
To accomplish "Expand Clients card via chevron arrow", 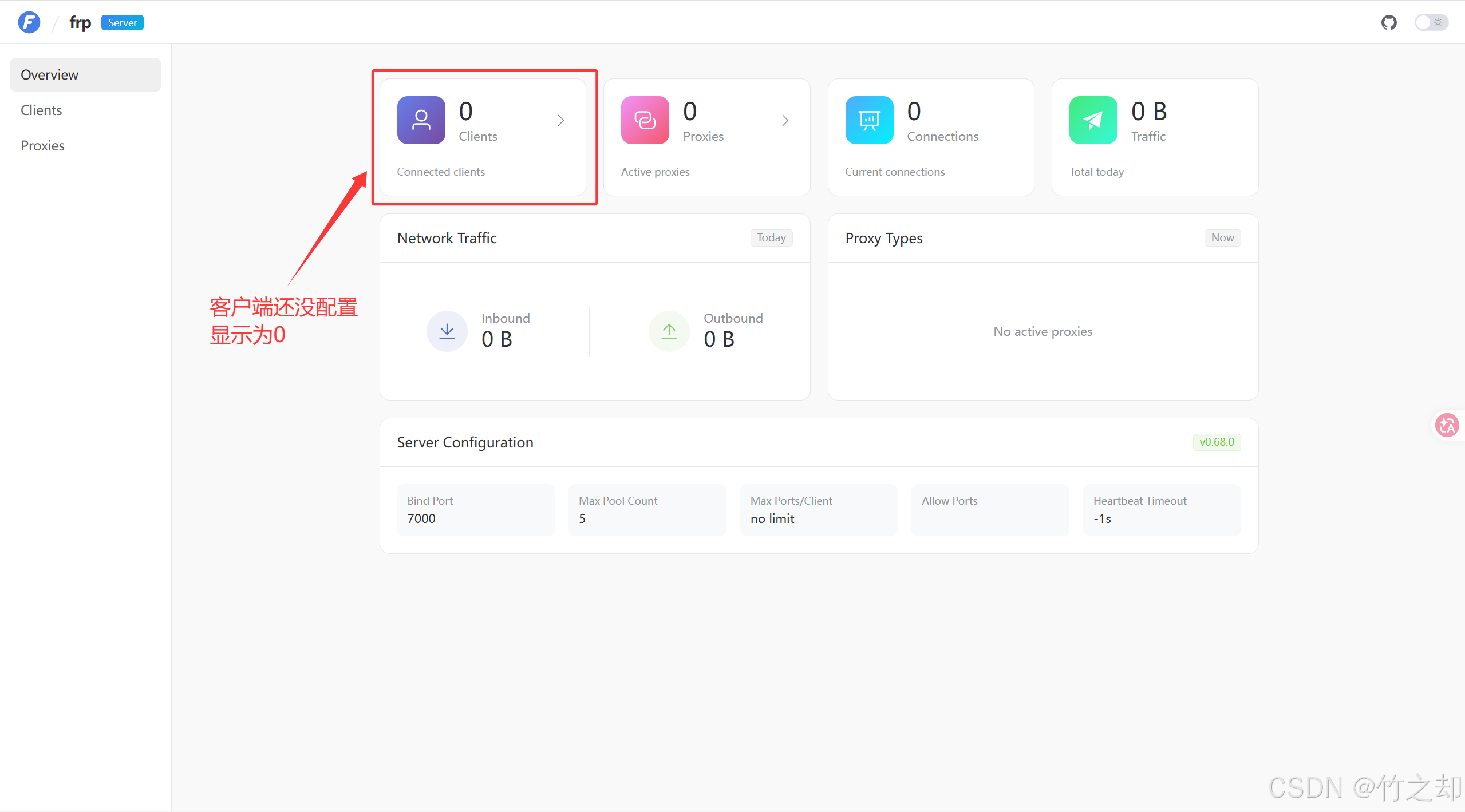I will [560, 120].
